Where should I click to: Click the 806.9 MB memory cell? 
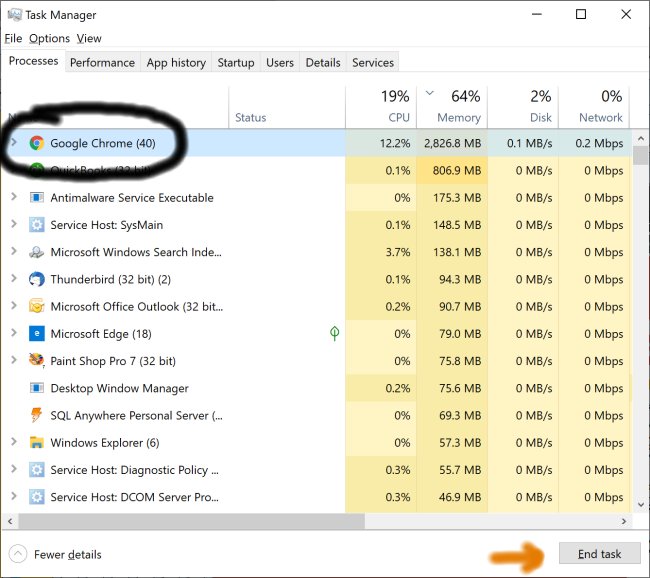(x=452, y=170)
